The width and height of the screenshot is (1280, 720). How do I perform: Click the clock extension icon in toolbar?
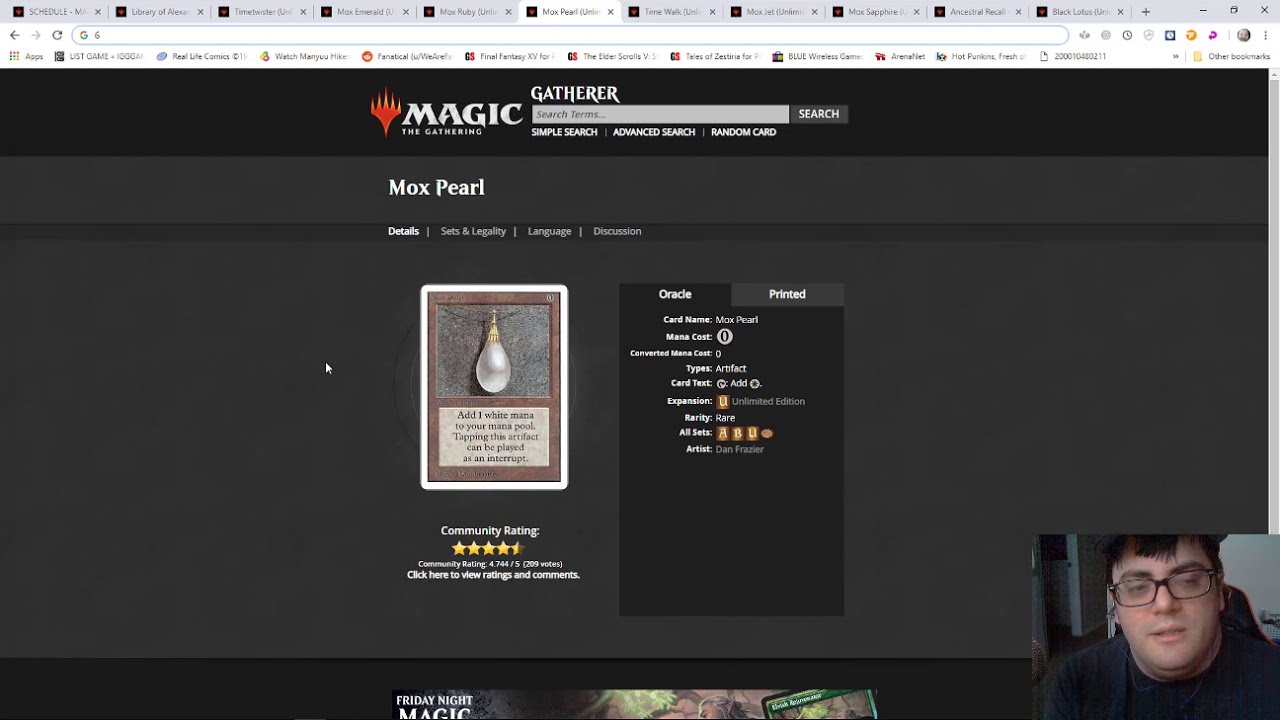click(1127, 35)
